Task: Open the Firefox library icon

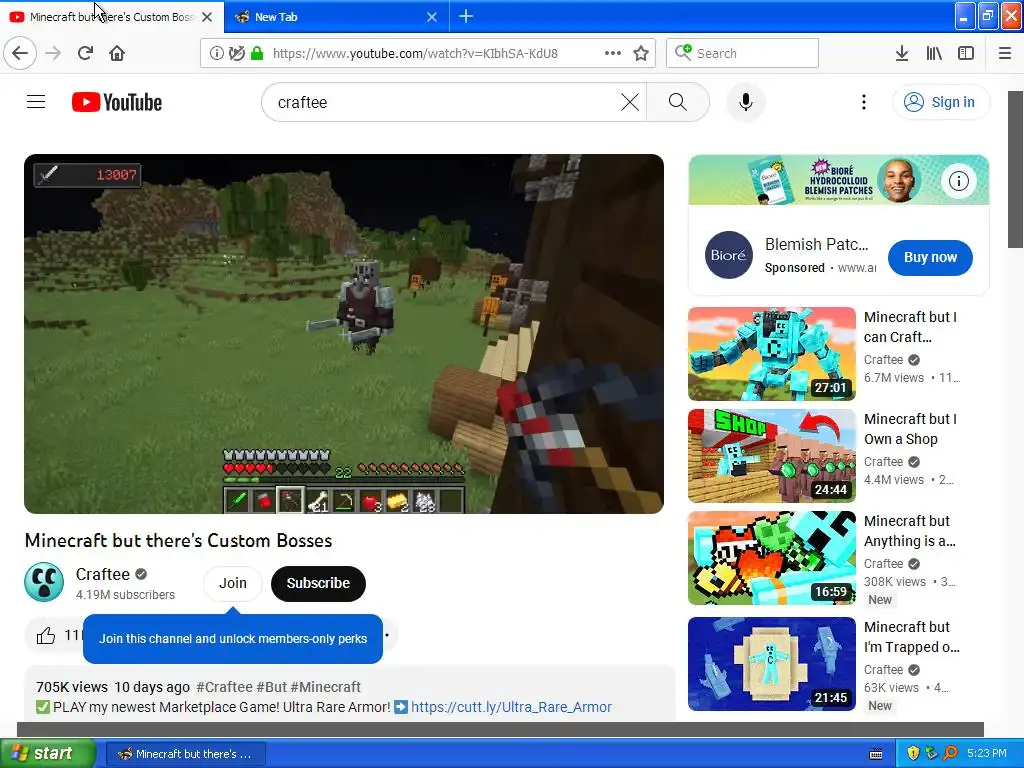Action: tap(934, 53)
